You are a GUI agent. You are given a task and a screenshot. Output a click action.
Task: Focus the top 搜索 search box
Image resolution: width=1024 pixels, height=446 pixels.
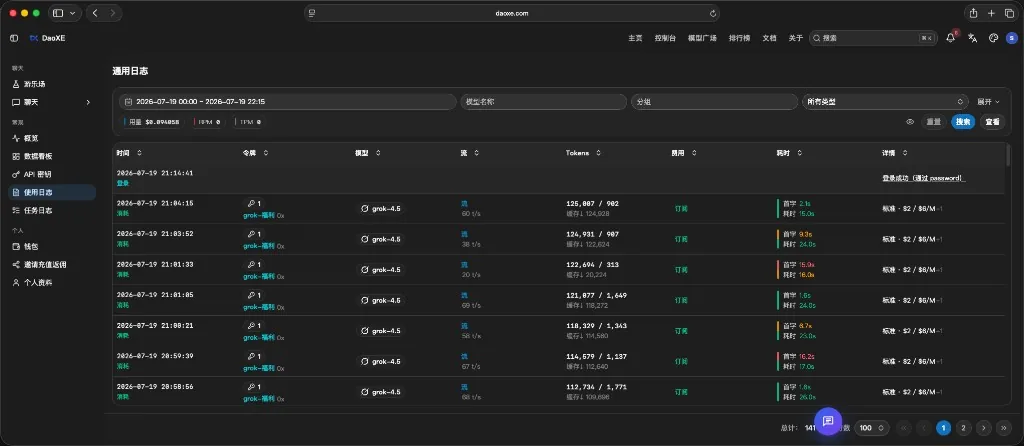[x=873, y=39]
